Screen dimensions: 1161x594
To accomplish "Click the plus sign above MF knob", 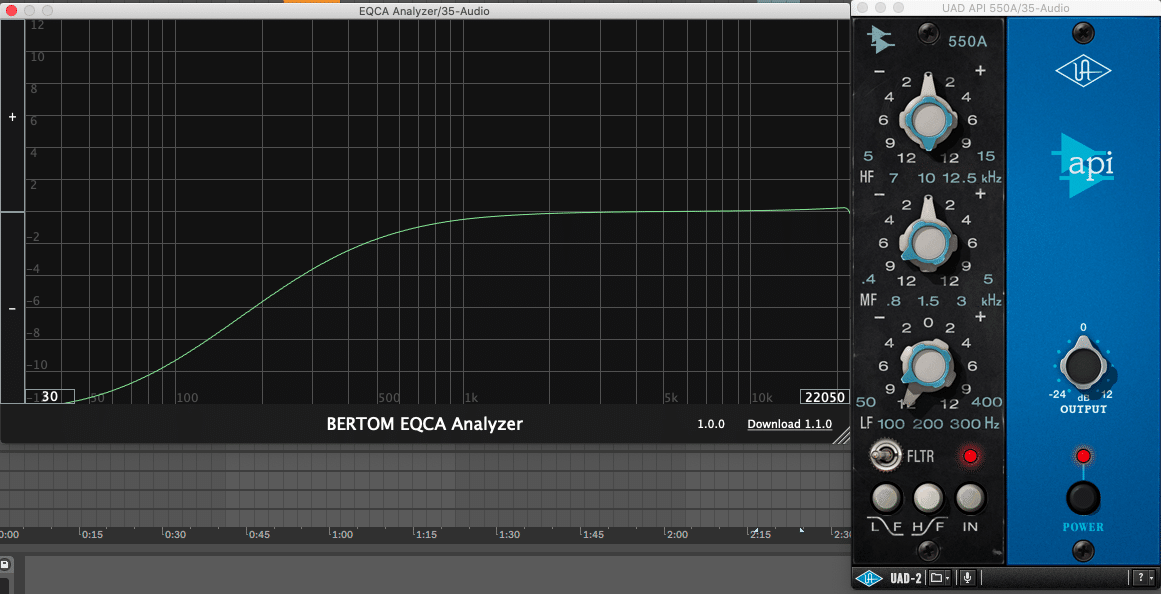I will coord(980,193).
